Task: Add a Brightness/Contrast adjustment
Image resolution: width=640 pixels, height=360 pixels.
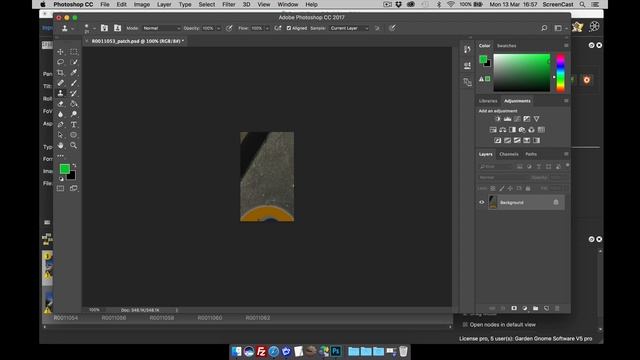Action: point(498,119)
